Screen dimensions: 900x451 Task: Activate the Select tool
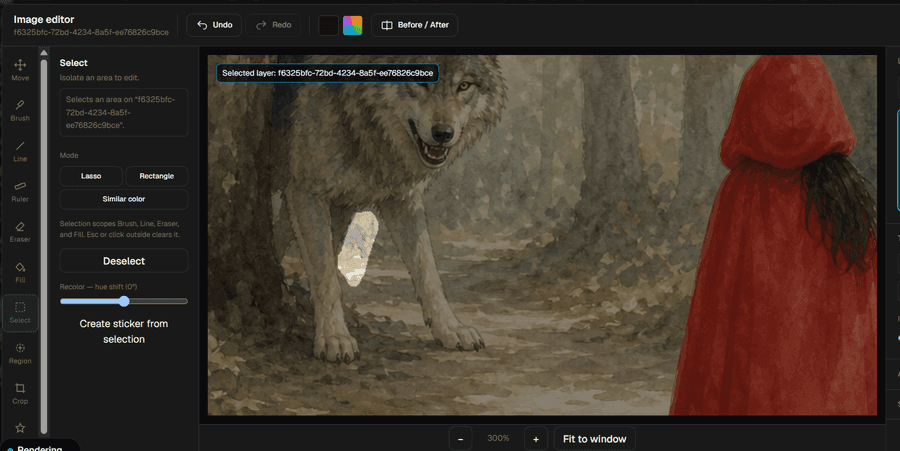(x=20, y=313)
